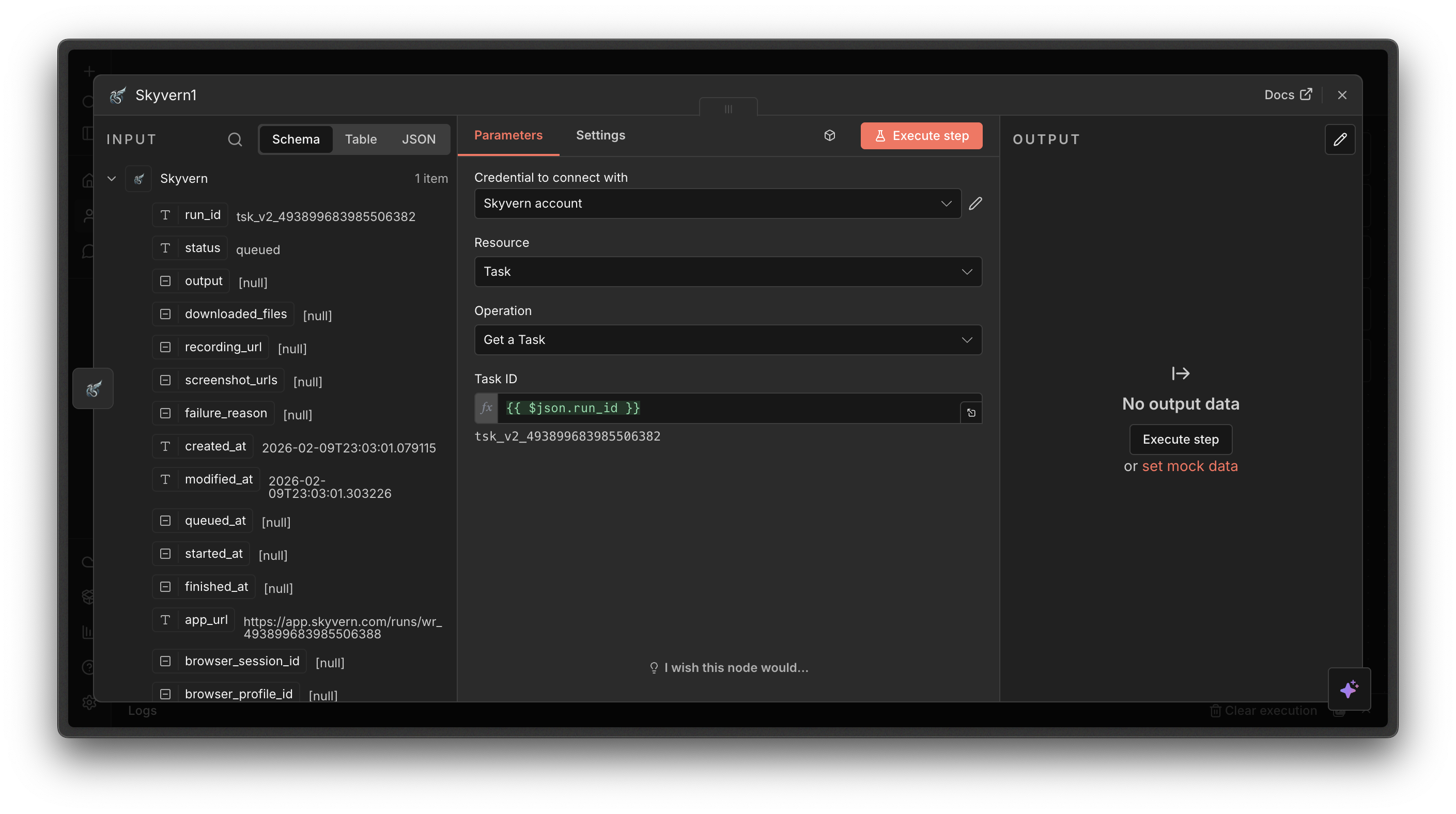Screen dimensions: 1456x814
Task: Collapse the downloaded_files field in the schema
Action: tap(165, 314)
